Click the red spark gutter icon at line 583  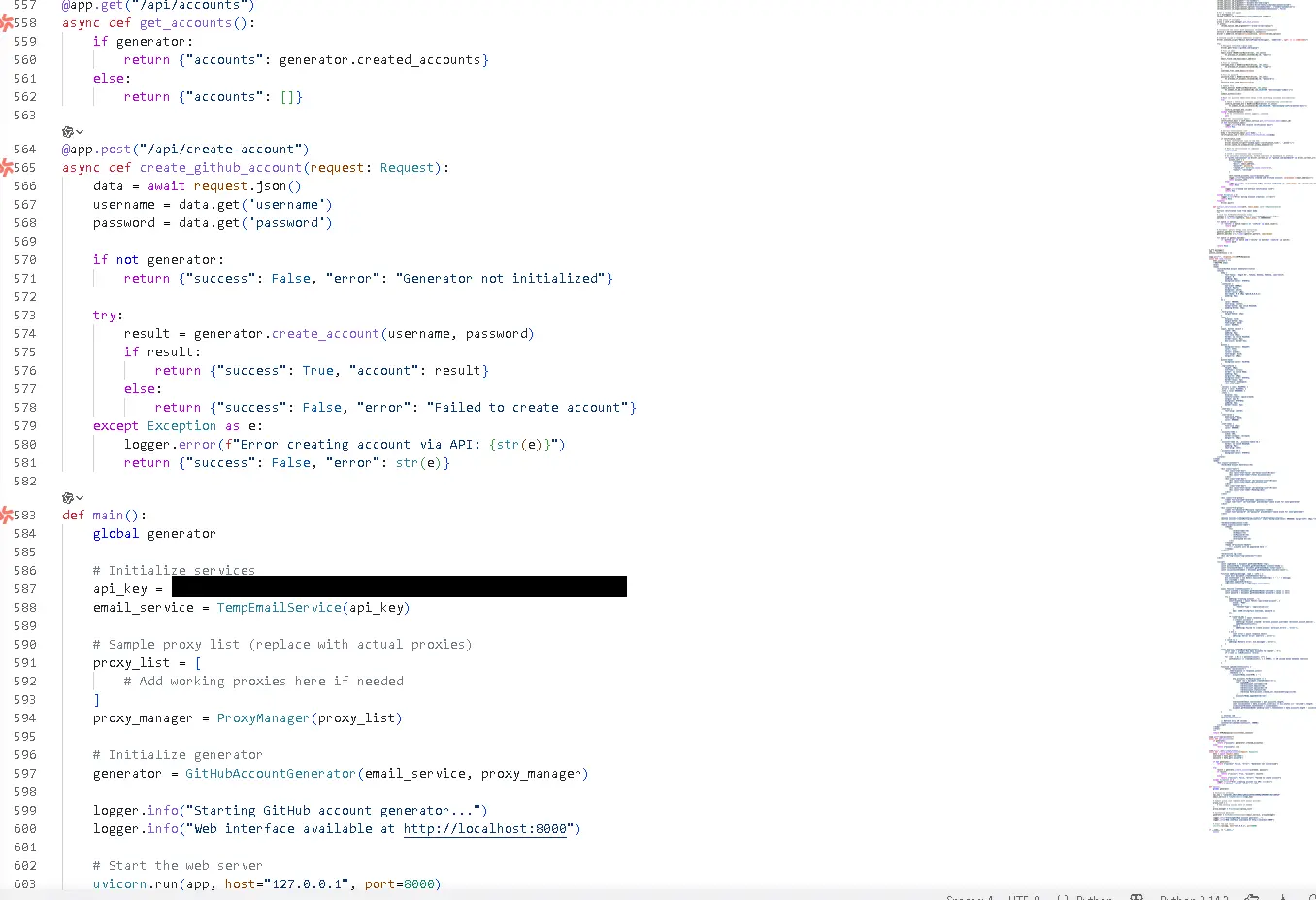6,515
